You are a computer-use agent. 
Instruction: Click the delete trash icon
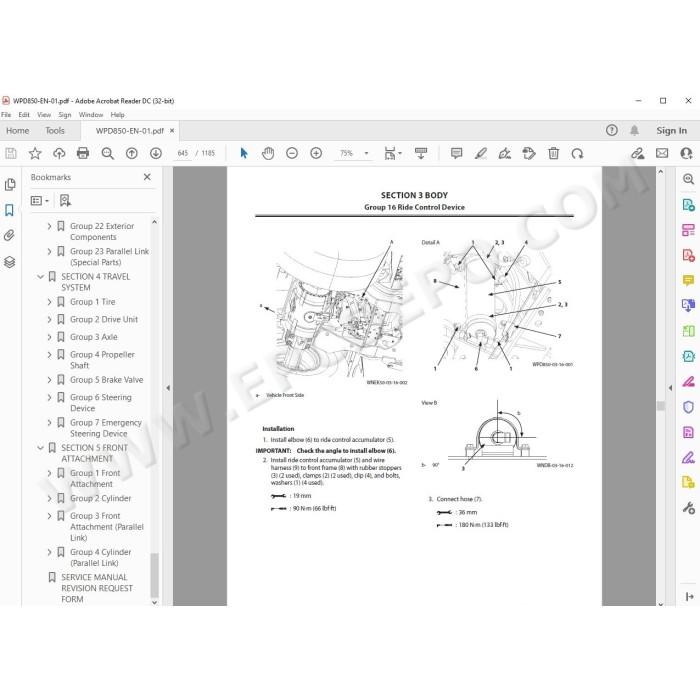click(554, 153)
